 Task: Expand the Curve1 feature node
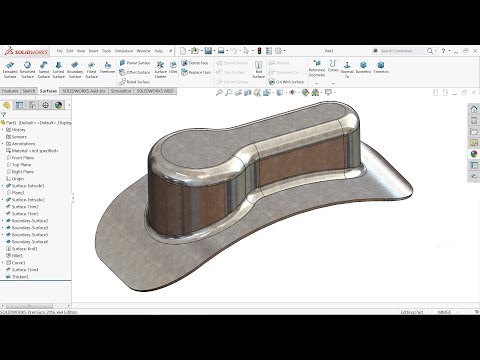click(3, 263)
